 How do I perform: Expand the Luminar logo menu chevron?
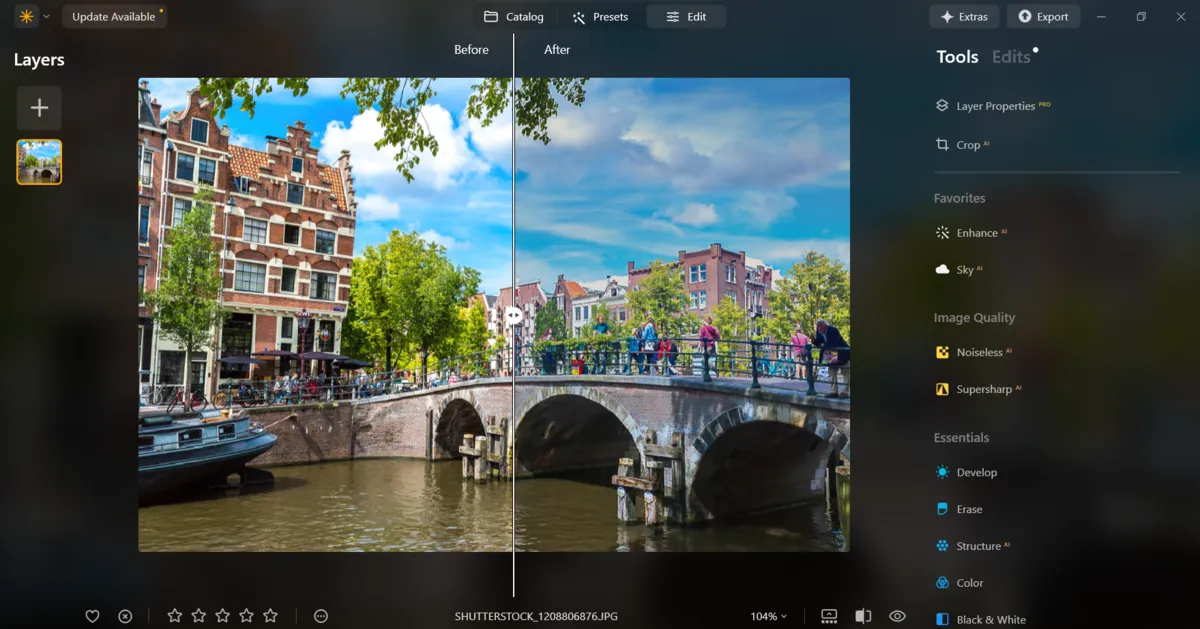[44, 16]
